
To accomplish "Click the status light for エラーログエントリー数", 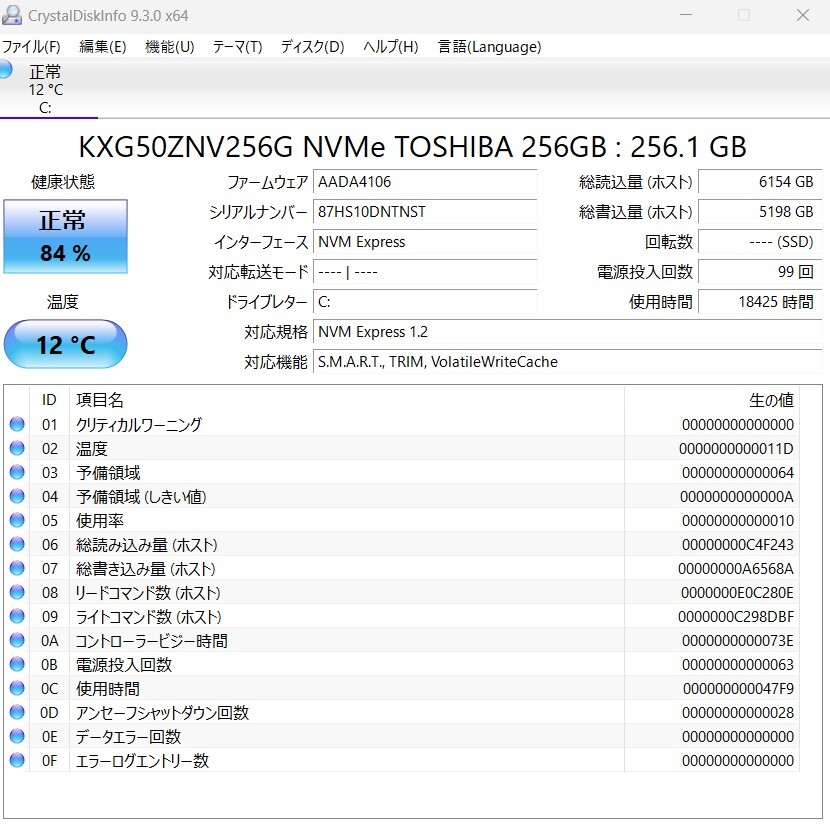I will [x=17, y=760].
